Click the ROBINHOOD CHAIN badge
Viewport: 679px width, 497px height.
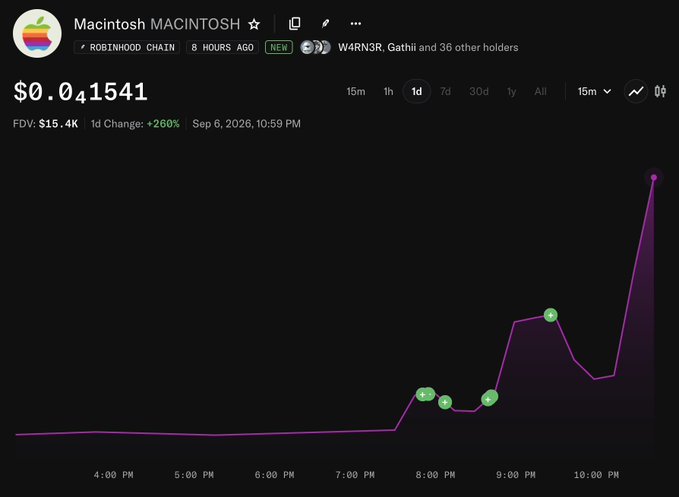(127, 47)
